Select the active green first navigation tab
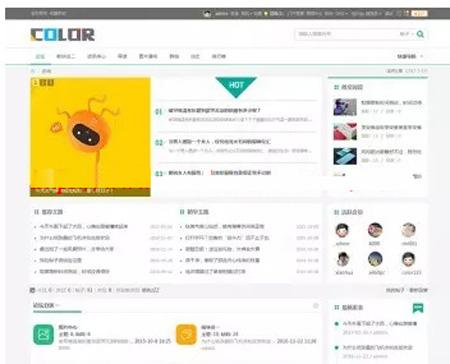Viewport: 450px width, 364px height. (40, 56)
